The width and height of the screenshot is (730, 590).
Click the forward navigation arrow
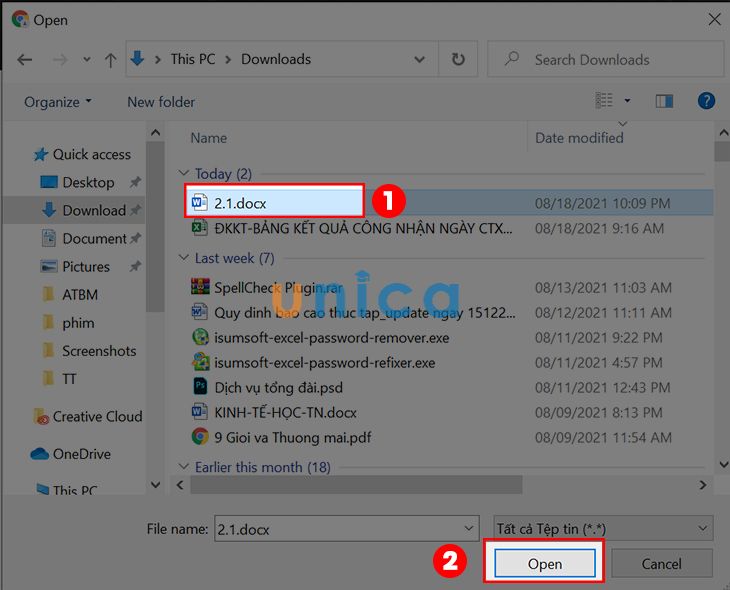click(60, 60)
